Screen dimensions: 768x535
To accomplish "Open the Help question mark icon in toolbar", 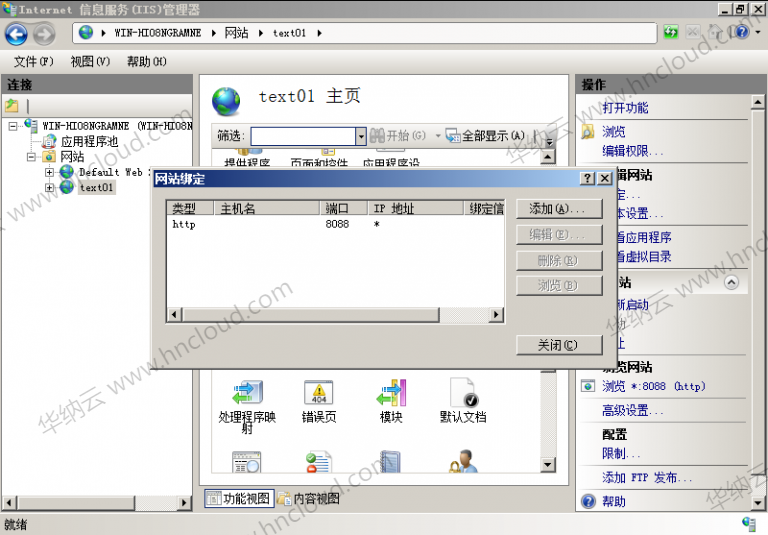I will pyautogui.click(x=742, y=32).
